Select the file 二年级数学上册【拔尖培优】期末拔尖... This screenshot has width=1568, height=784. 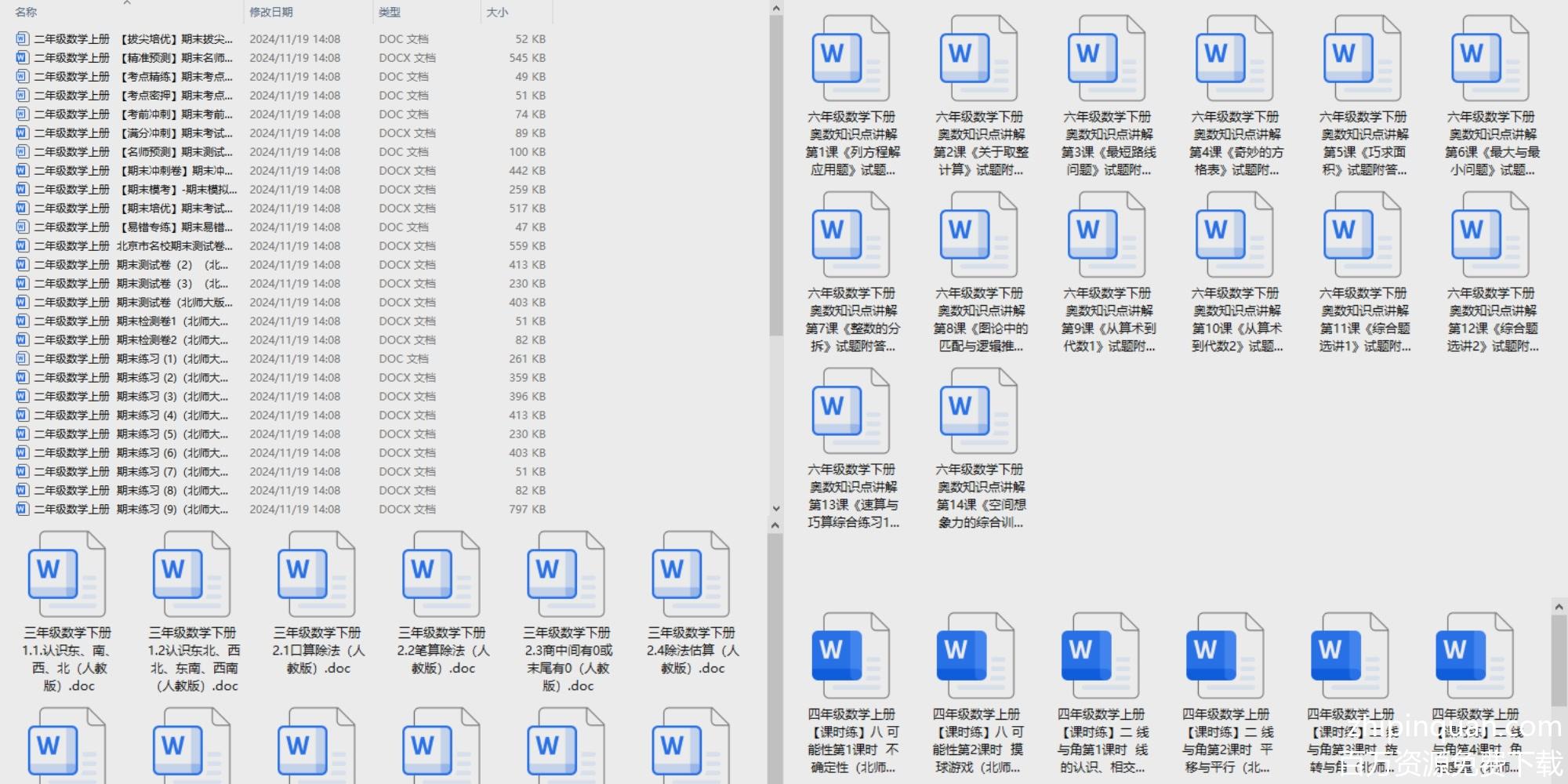click(x=133, y=38)
